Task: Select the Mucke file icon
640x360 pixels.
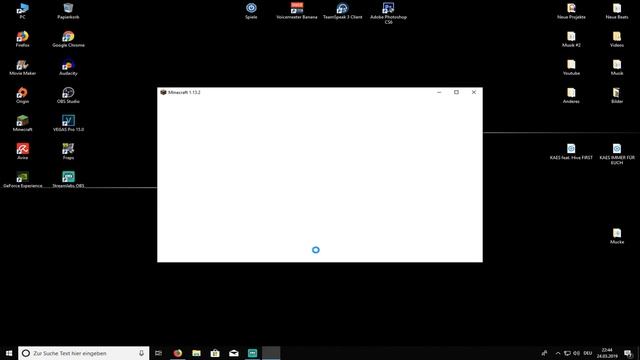Action: click(x=617, y=236)
